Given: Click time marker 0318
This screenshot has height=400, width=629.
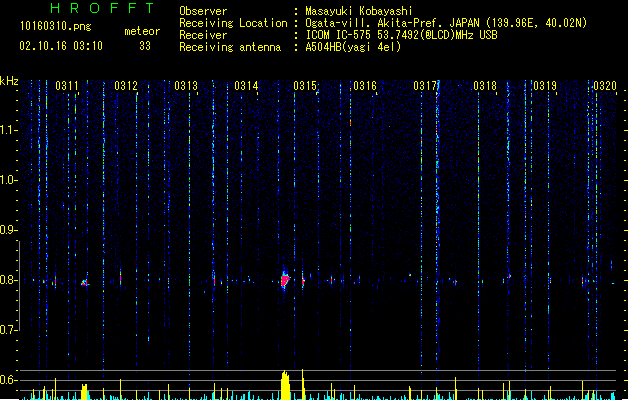Looking at the screenshot, I should pos(485,86).
